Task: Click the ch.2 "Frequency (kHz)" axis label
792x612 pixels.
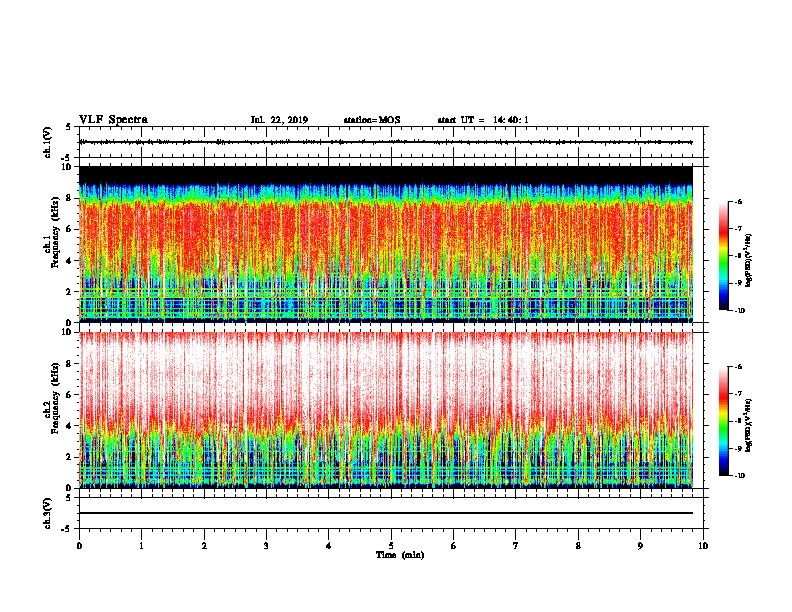Action: click(x=55, y=398)
